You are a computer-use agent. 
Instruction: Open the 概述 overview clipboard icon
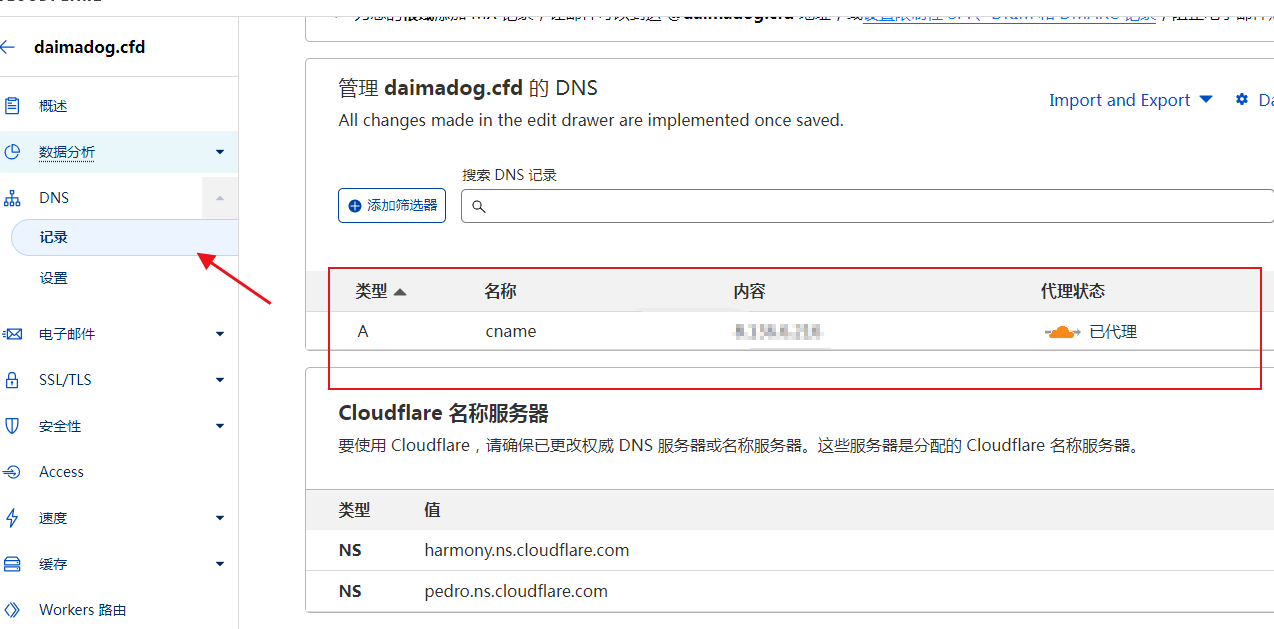(12, 106)
